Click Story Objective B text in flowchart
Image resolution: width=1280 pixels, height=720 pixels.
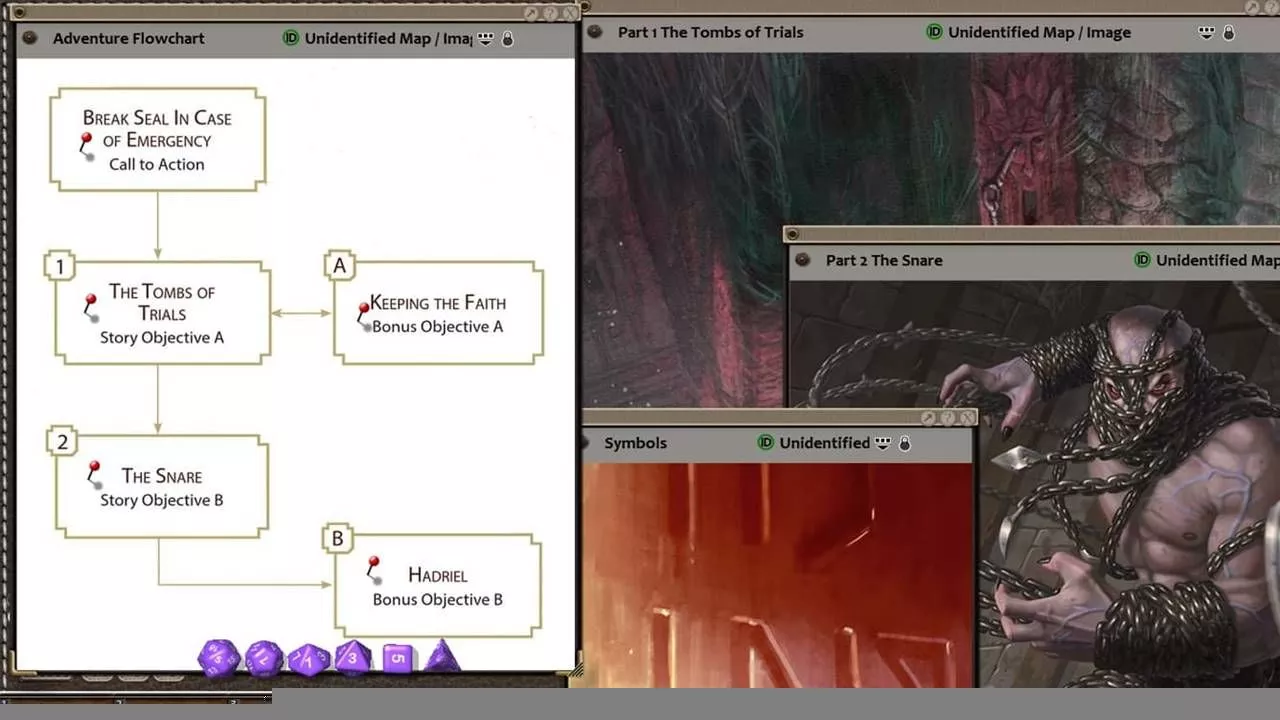pyautogui.click(x=162, y=500)
